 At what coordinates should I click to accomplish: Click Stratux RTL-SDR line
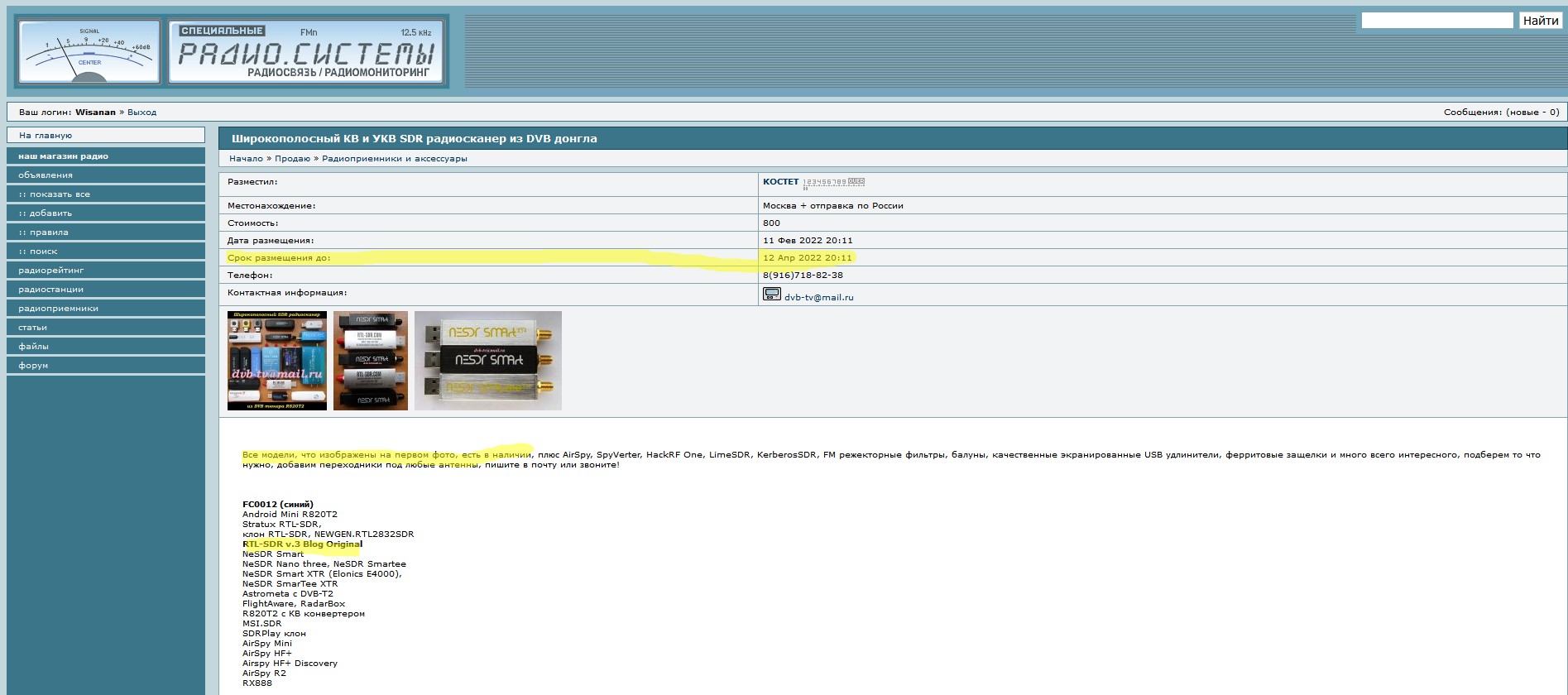point(281,525)
